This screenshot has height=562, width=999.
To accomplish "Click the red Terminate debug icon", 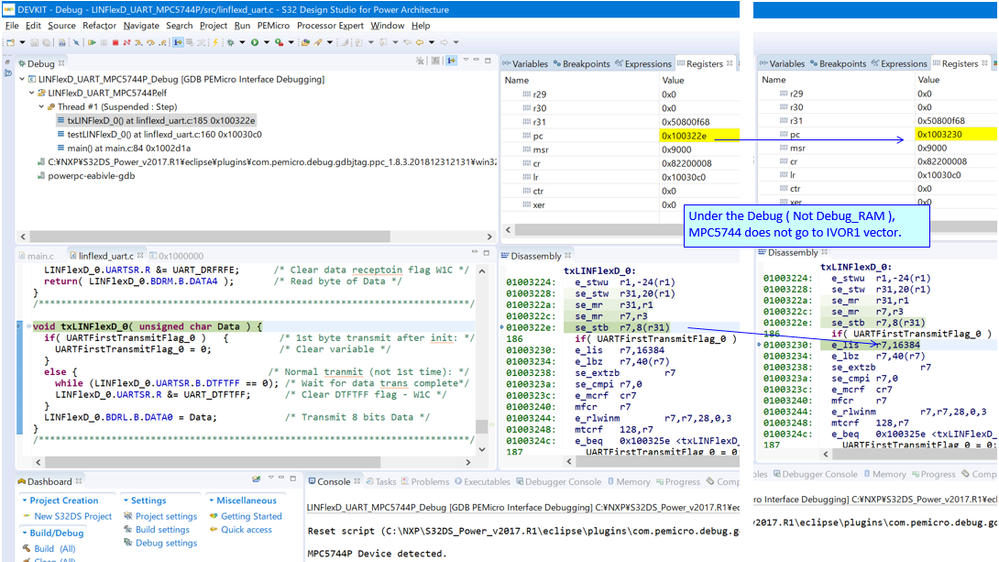I will tap(115, 43).
